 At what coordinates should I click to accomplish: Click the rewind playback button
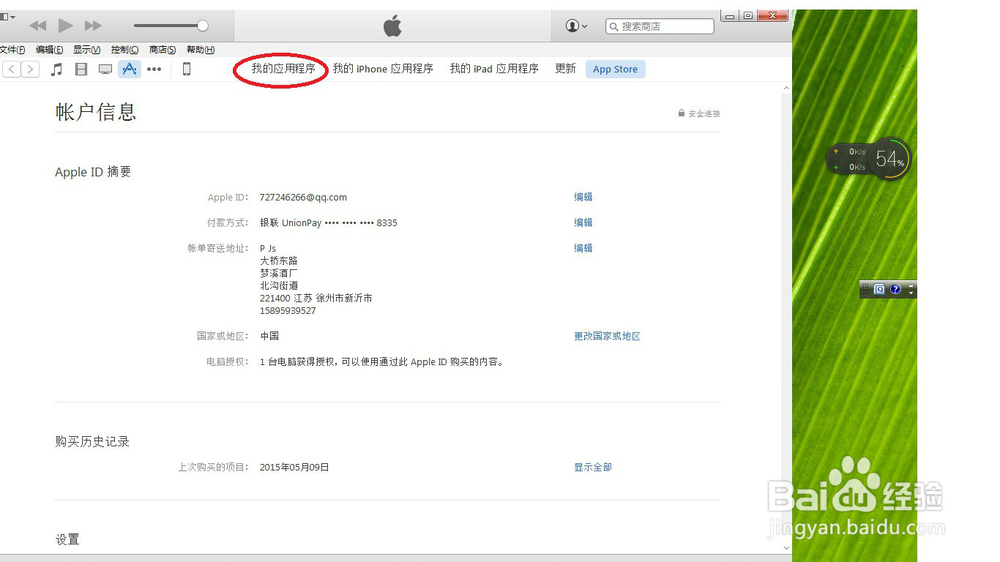[x=38, y=26]
